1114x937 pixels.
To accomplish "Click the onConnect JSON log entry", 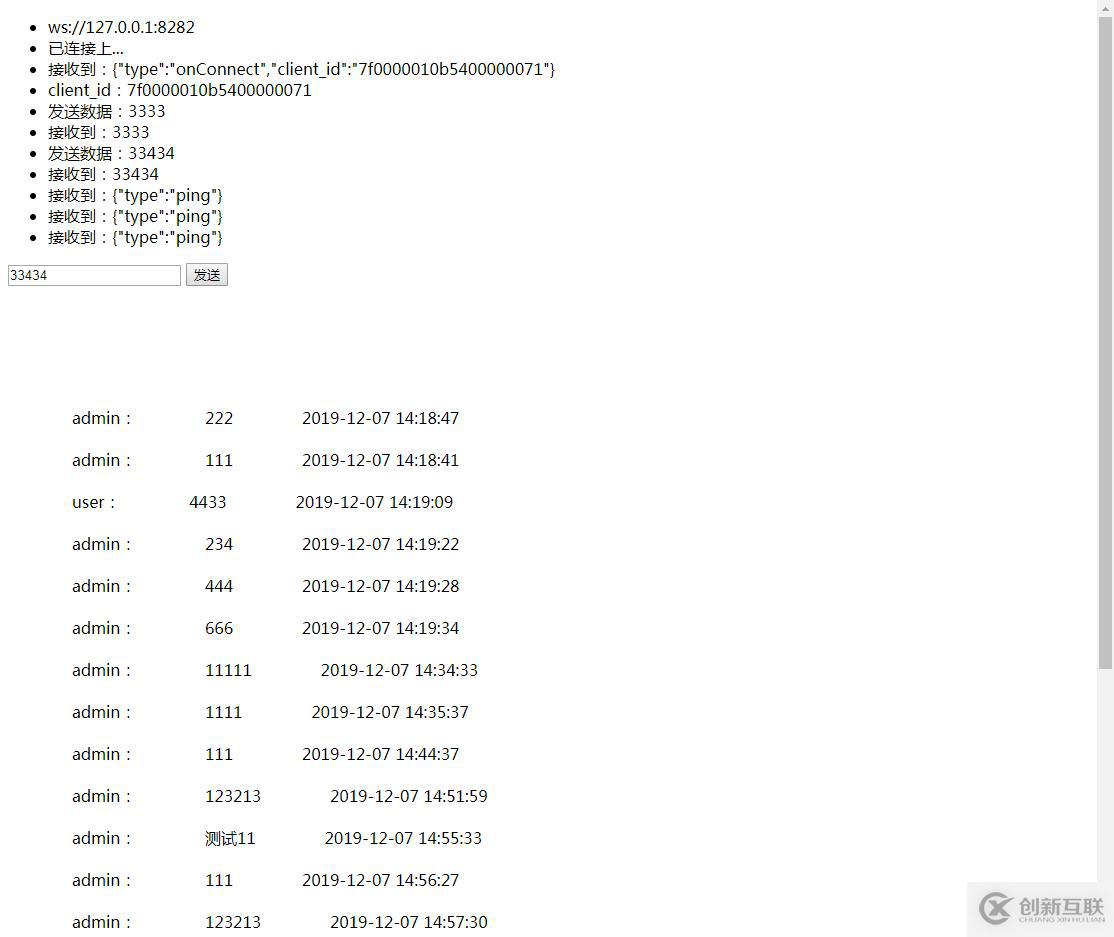I will coord(301,69).
